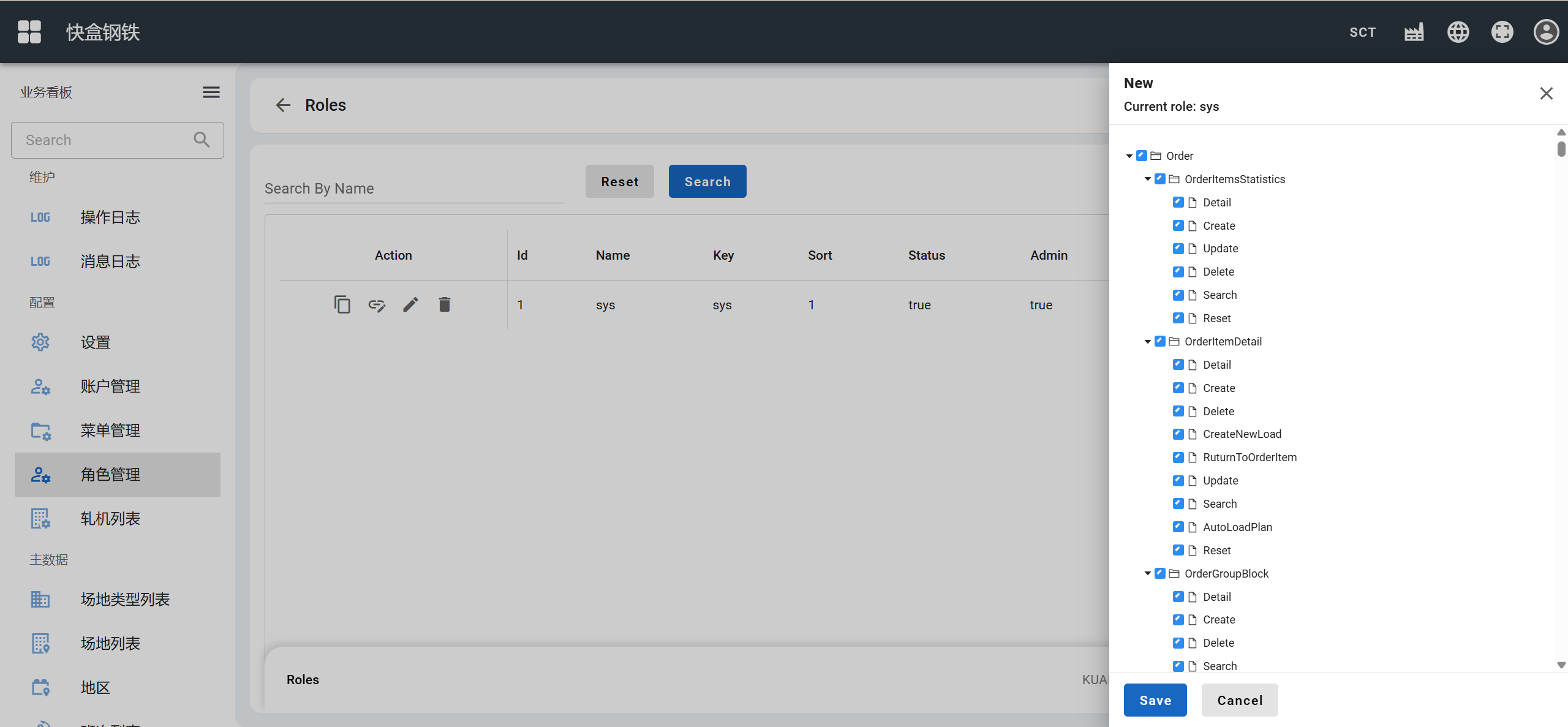Click SCT in the header

[1363, 32]
